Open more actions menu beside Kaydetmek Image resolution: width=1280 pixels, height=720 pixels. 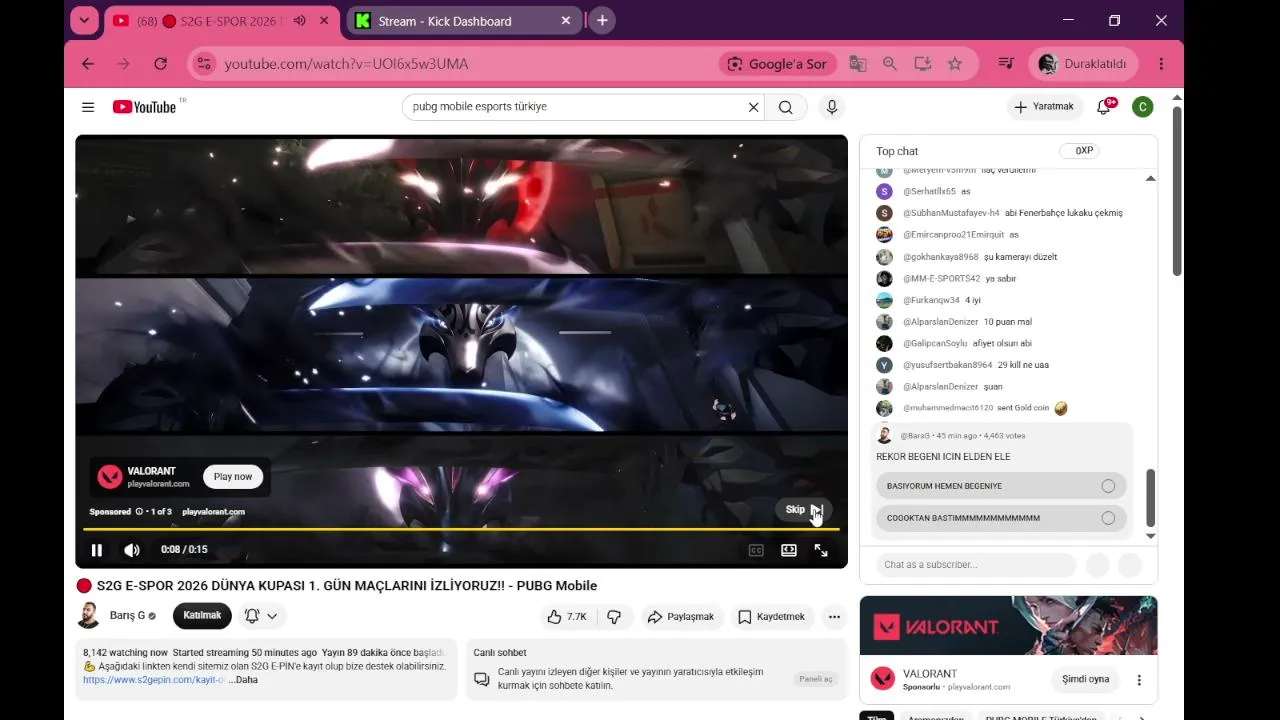pyautogui.click(x=834, y=617)
